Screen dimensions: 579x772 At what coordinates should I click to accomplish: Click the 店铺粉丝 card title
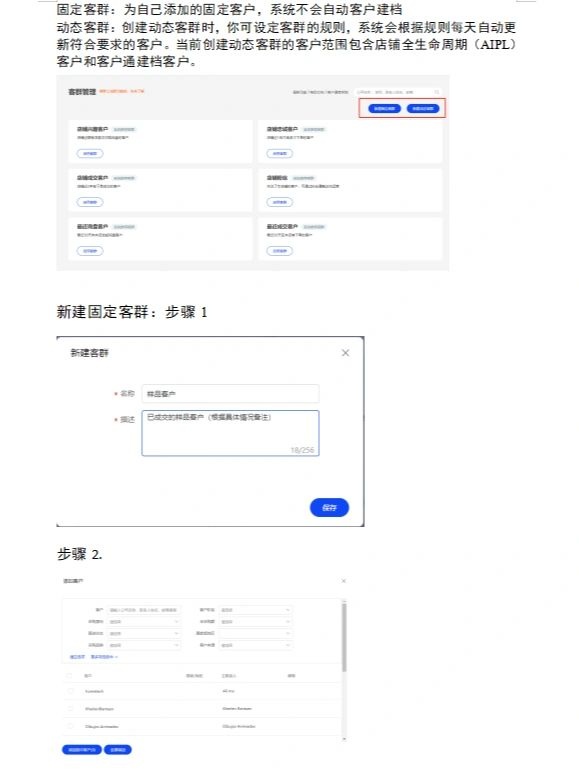(x=277, y=178)
